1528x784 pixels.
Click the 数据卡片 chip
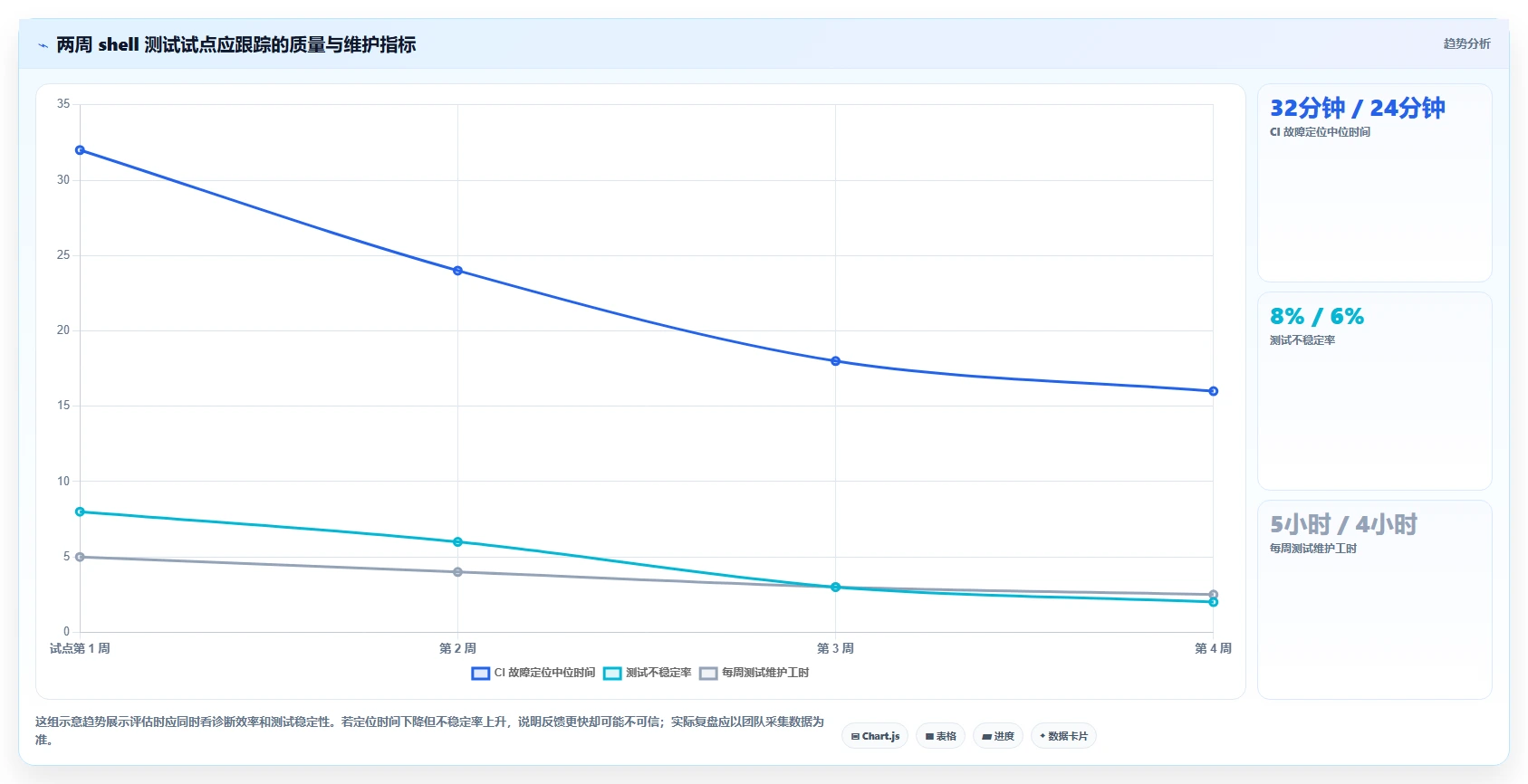(1063, 736)
